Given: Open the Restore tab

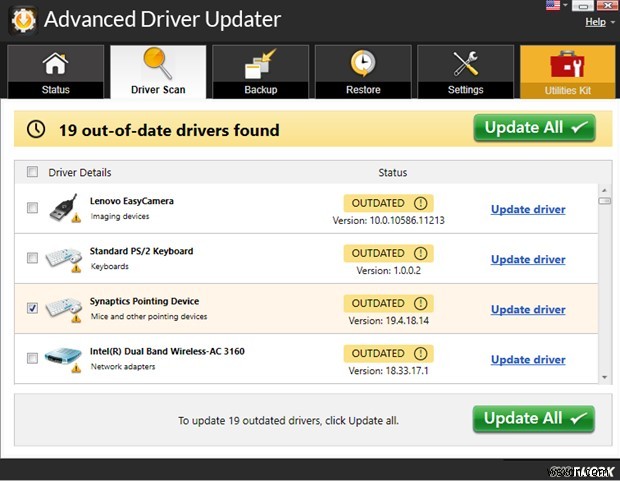Looking at the screenshot, I should coord(363,72).
